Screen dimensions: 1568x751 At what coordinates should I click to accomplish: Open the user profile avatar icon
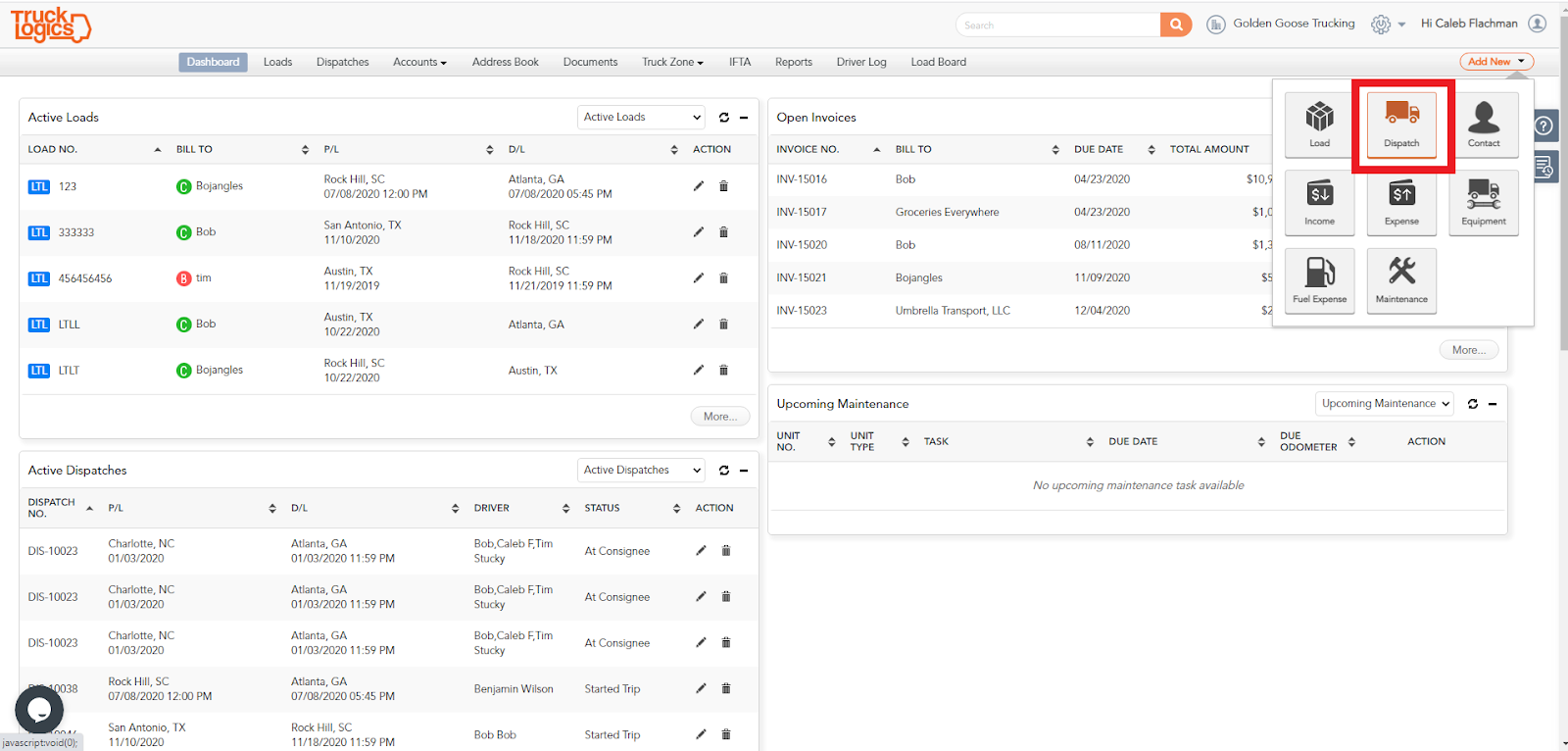click(x=1538, y=24)
